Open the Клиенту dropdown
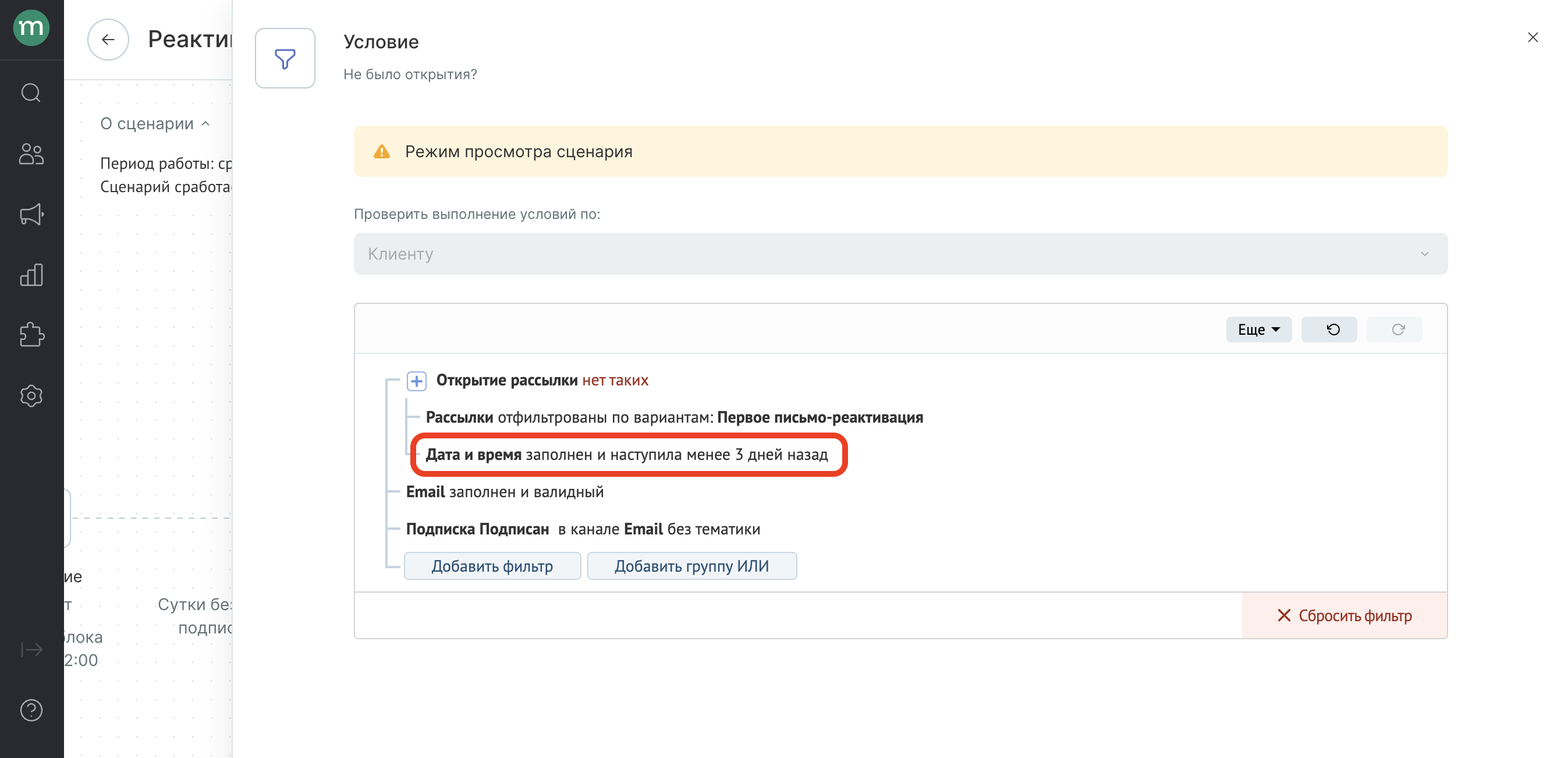This screenshot has height=758, width=1568. click(900, 254)
